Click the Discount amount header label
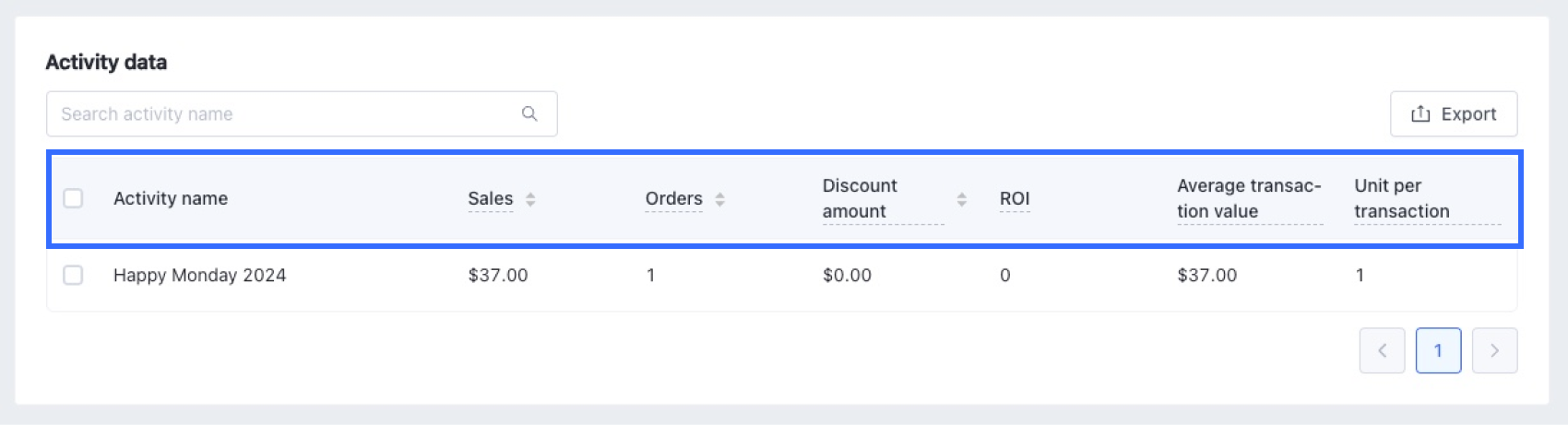 point(860,198)
